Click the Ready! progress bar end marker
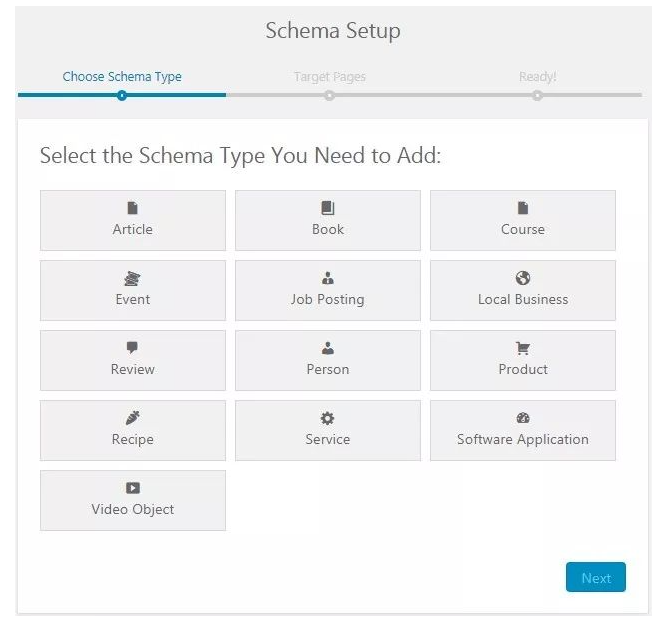This screenshot has width=661, height=621. pos(537,96)
